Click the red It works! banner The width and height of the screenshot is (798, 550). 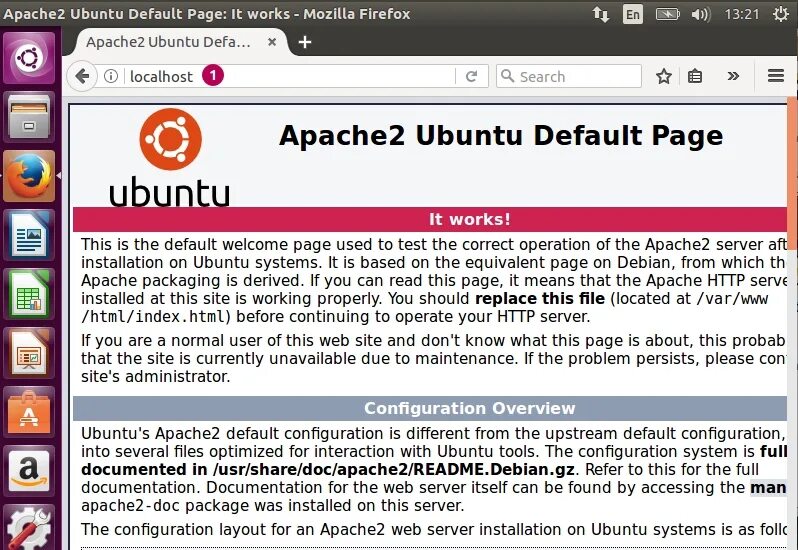[x=430, y=219]
